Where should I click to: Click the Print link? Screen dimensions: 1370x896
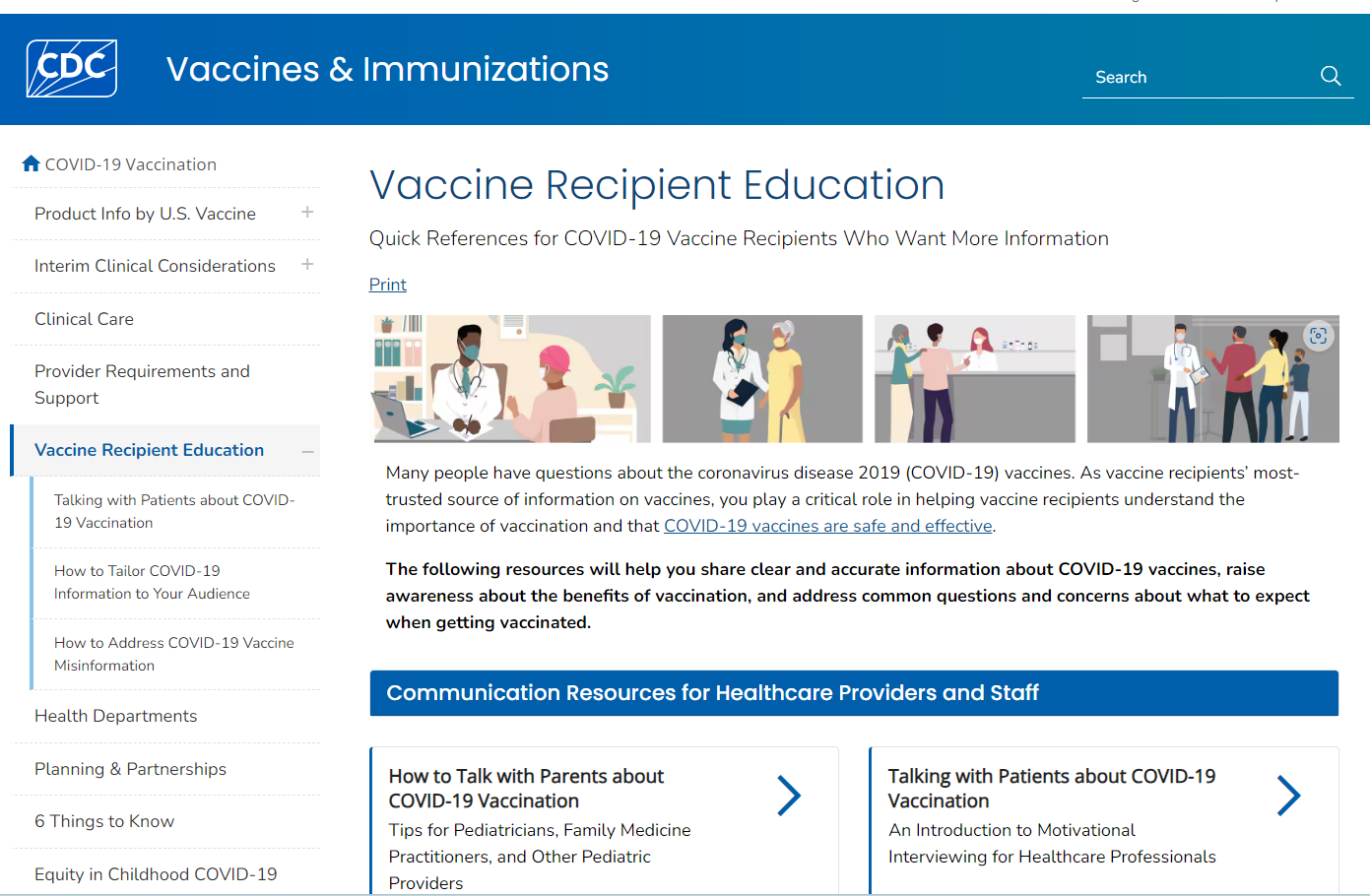point(387,284)
